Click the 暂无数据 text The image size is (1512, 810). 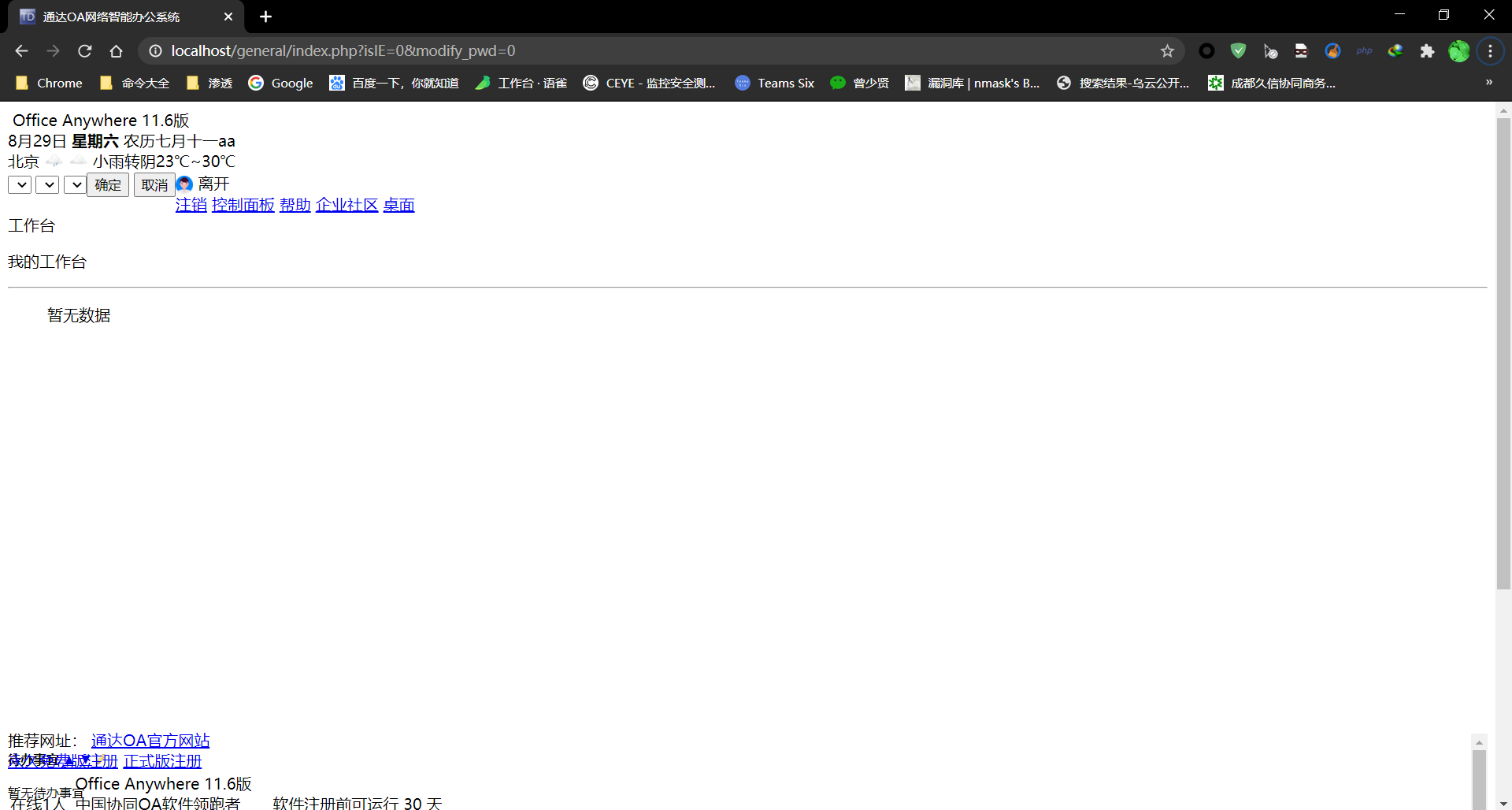[x=79, y=315]
